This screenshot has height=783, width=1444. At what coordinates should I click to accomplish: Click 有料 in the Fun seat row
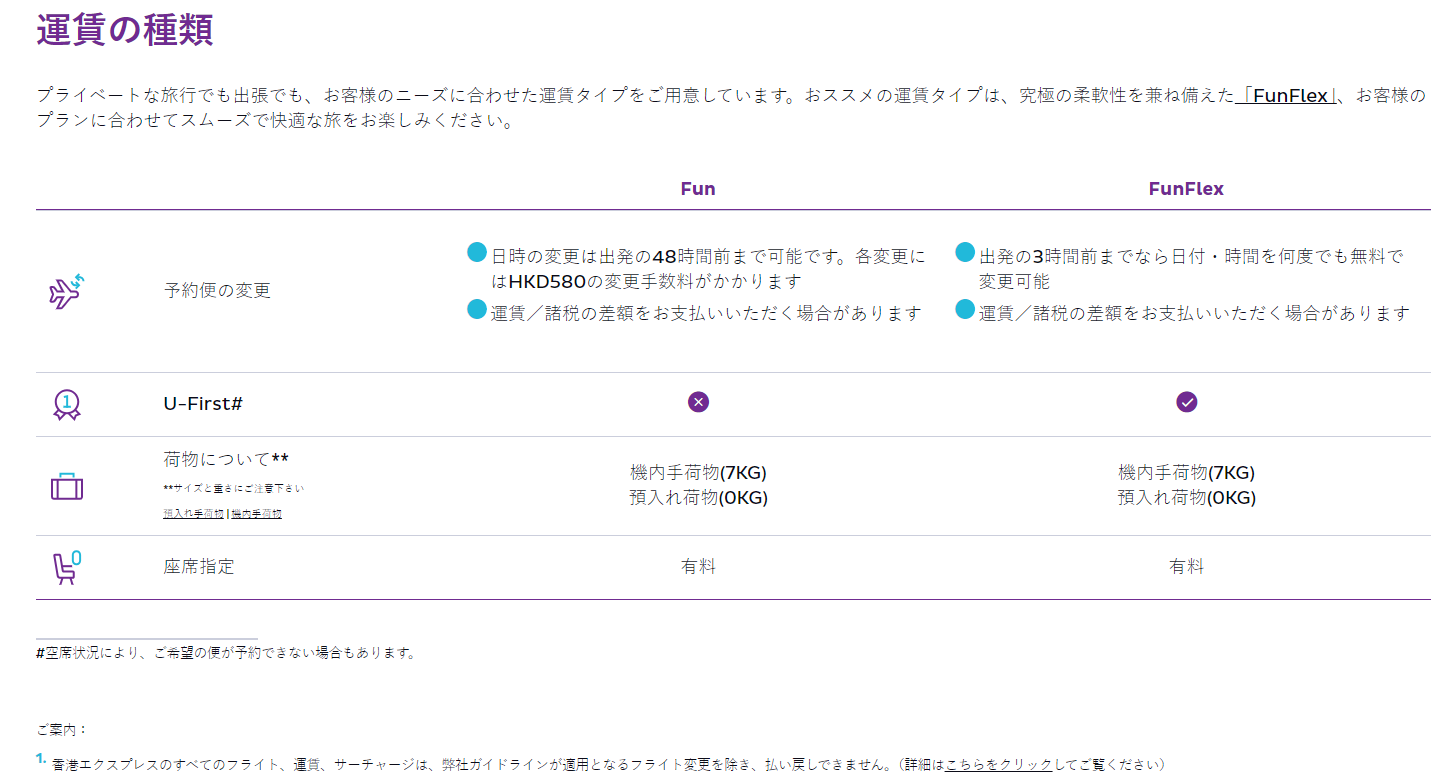pos(698,567)
